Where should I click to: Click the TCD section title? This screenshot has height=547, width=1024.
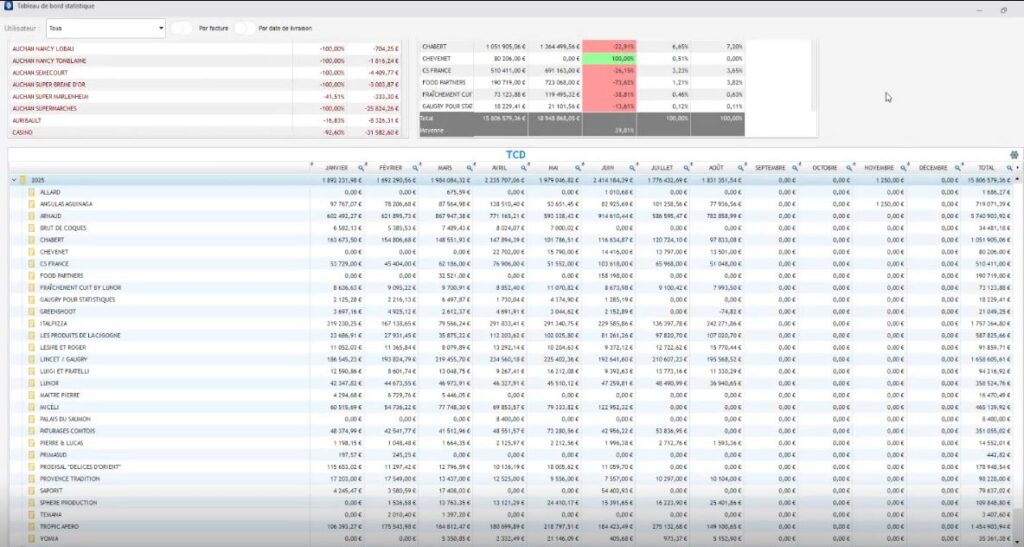516,155
